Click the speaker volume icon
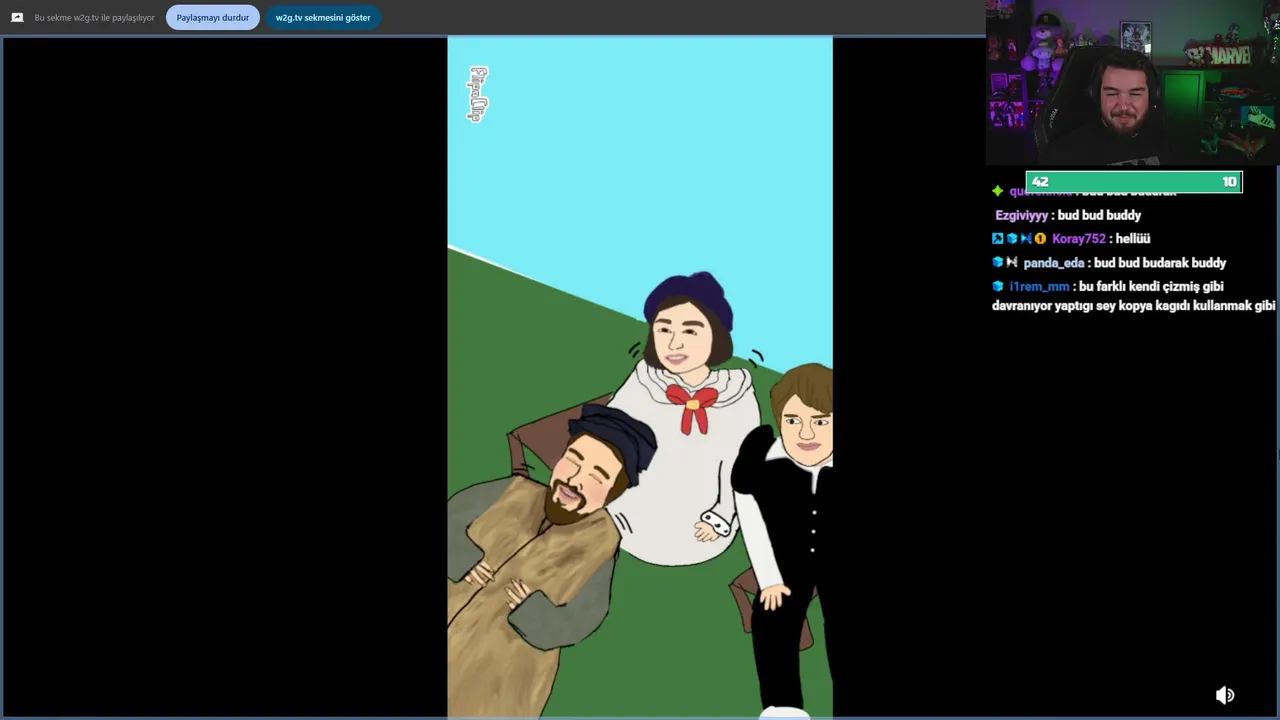The width and height of the screenshot is (1280, 720). pos(1225,695)
